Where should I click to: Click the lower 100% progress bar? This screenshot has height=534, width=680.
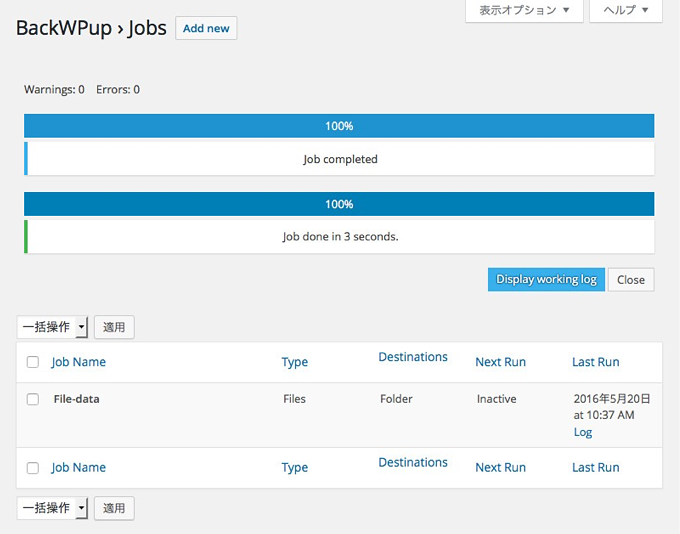339,204
